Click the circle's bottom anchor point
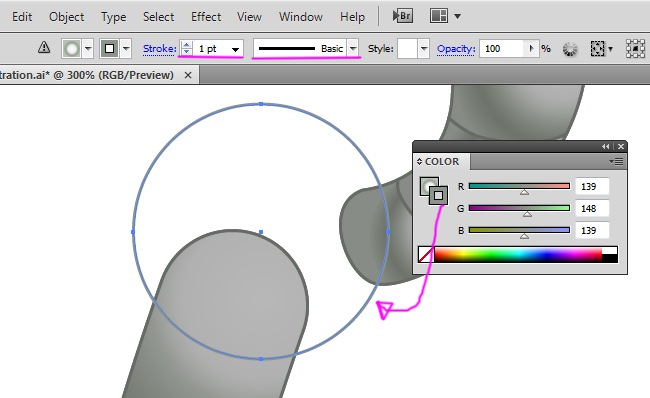 point(261,359)
